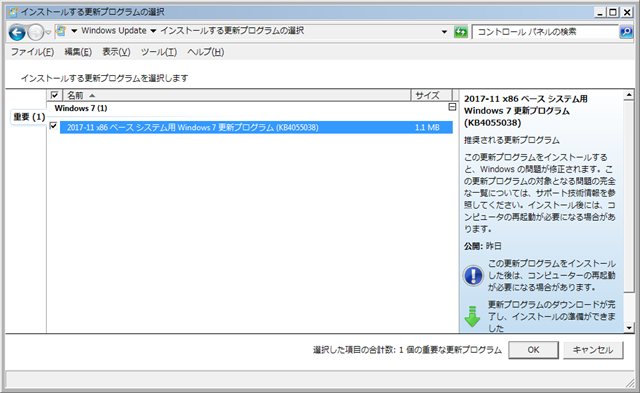
Task: Maximize the update selection window
Action: coord(613,13)
